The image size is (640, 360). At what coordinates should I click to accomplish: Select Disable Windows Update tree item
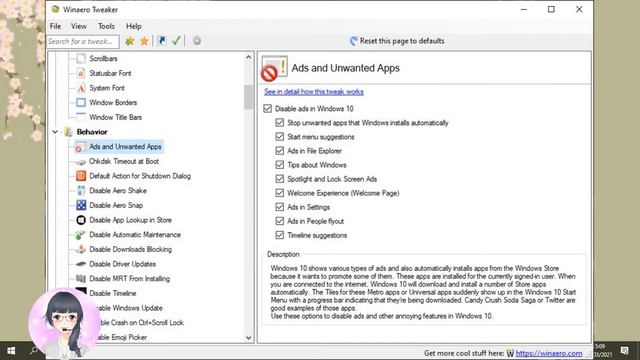129,308
